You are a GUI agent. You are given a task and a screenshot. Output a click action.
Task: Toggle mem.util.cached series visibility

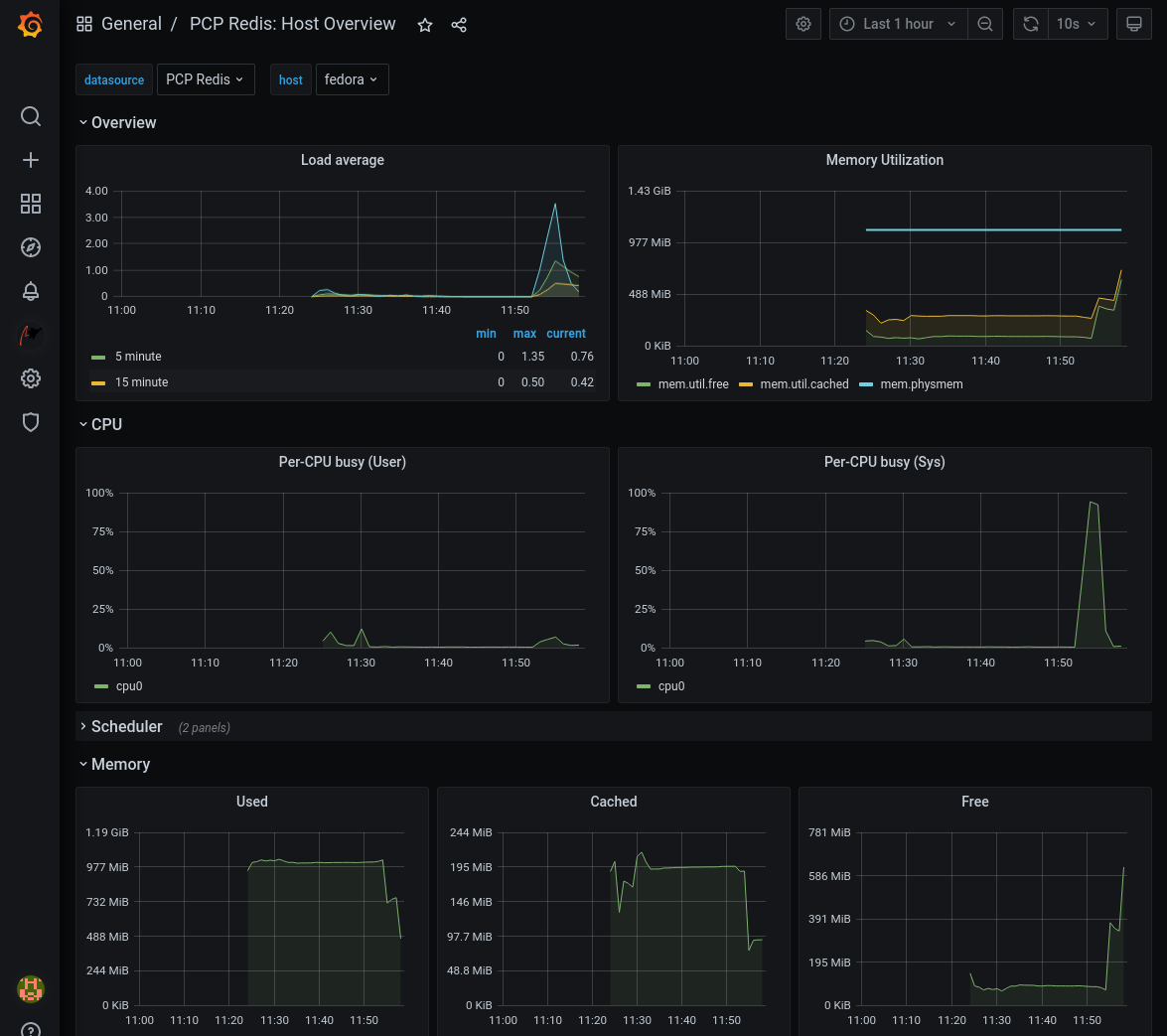click(803, 384)
